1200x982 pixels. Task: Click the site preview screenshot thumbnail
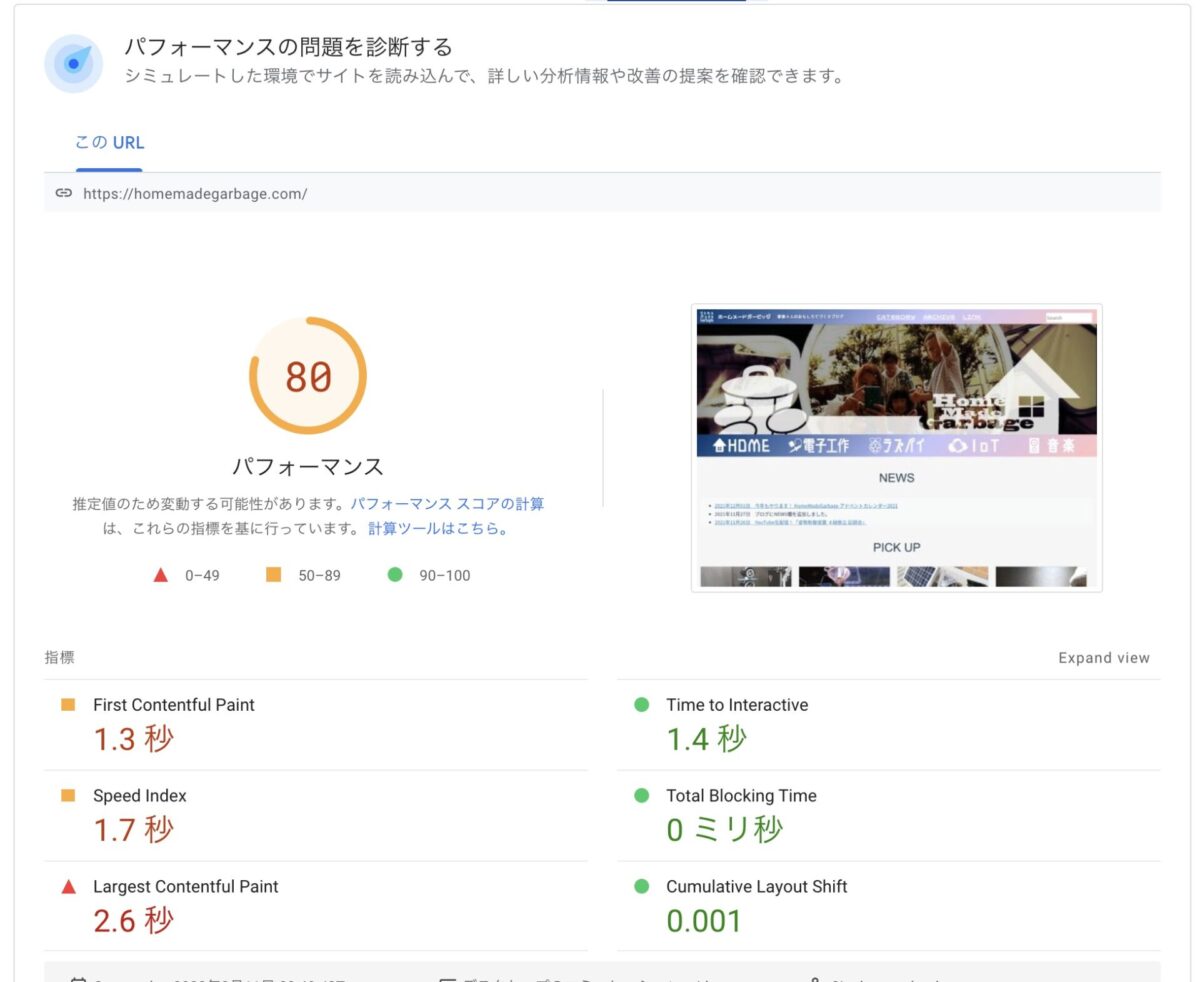(897, 447)
